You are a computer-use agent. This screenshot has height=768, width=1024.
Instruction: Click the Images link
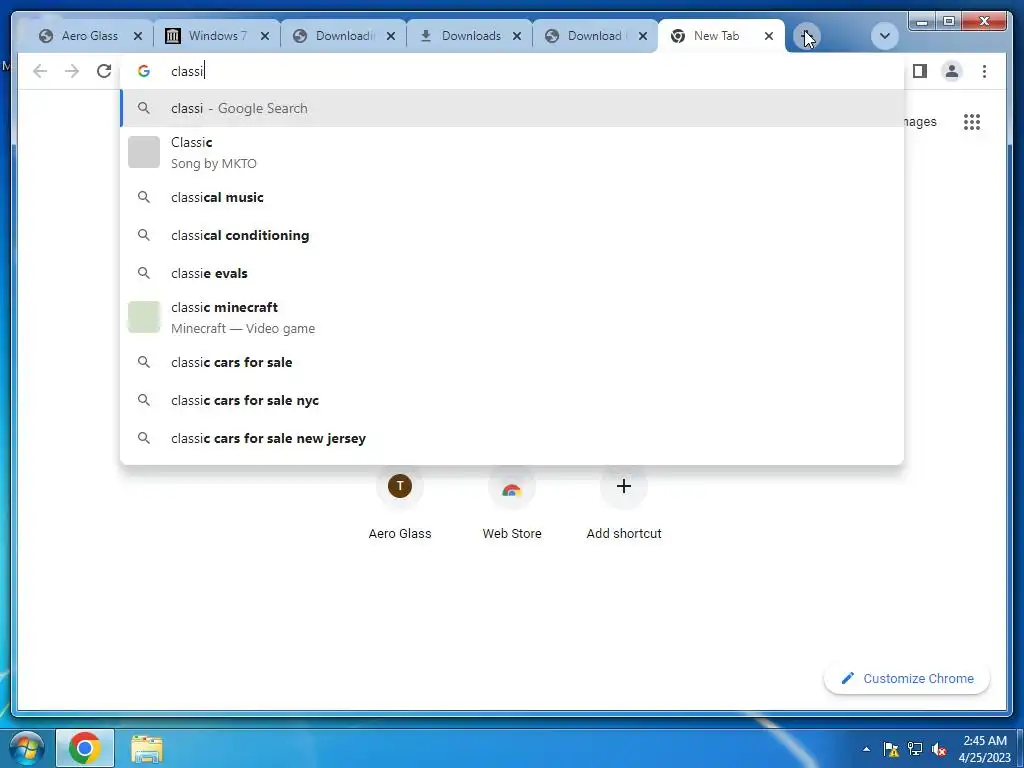pyautogui.click(x=921, y=122)
